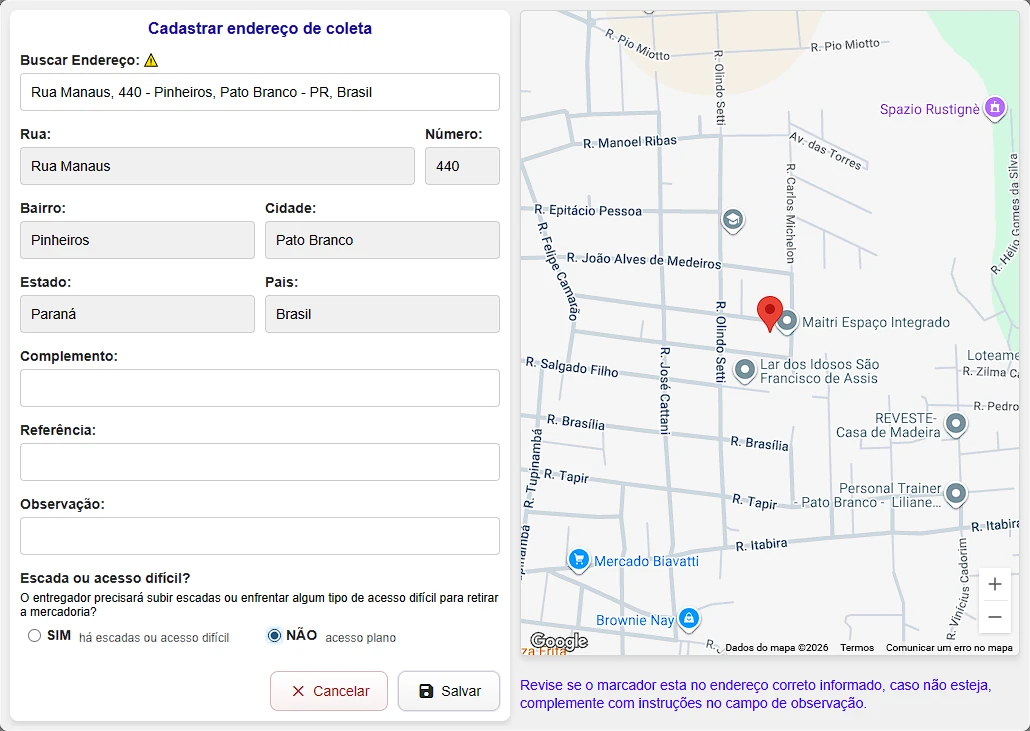Click Cadastrar endereço de coleta heading
The height and width of the screenshot is (731, 1030).
pyautogui.click(x=260, y=28)
